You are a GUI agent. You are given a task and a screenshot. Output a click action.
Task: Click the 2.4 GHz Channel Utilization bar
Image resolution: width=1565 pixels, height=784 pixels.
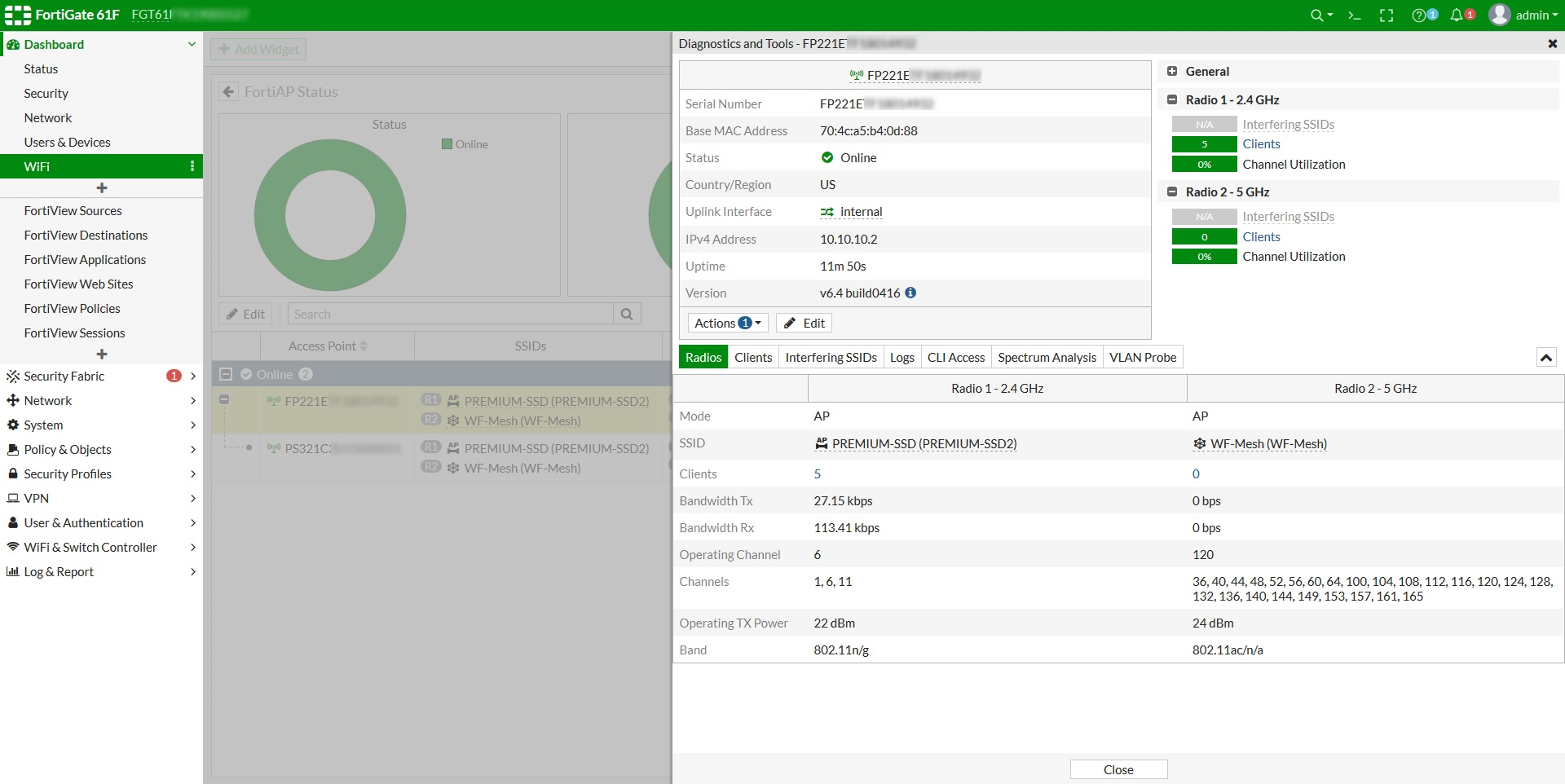coord(1204,164)
